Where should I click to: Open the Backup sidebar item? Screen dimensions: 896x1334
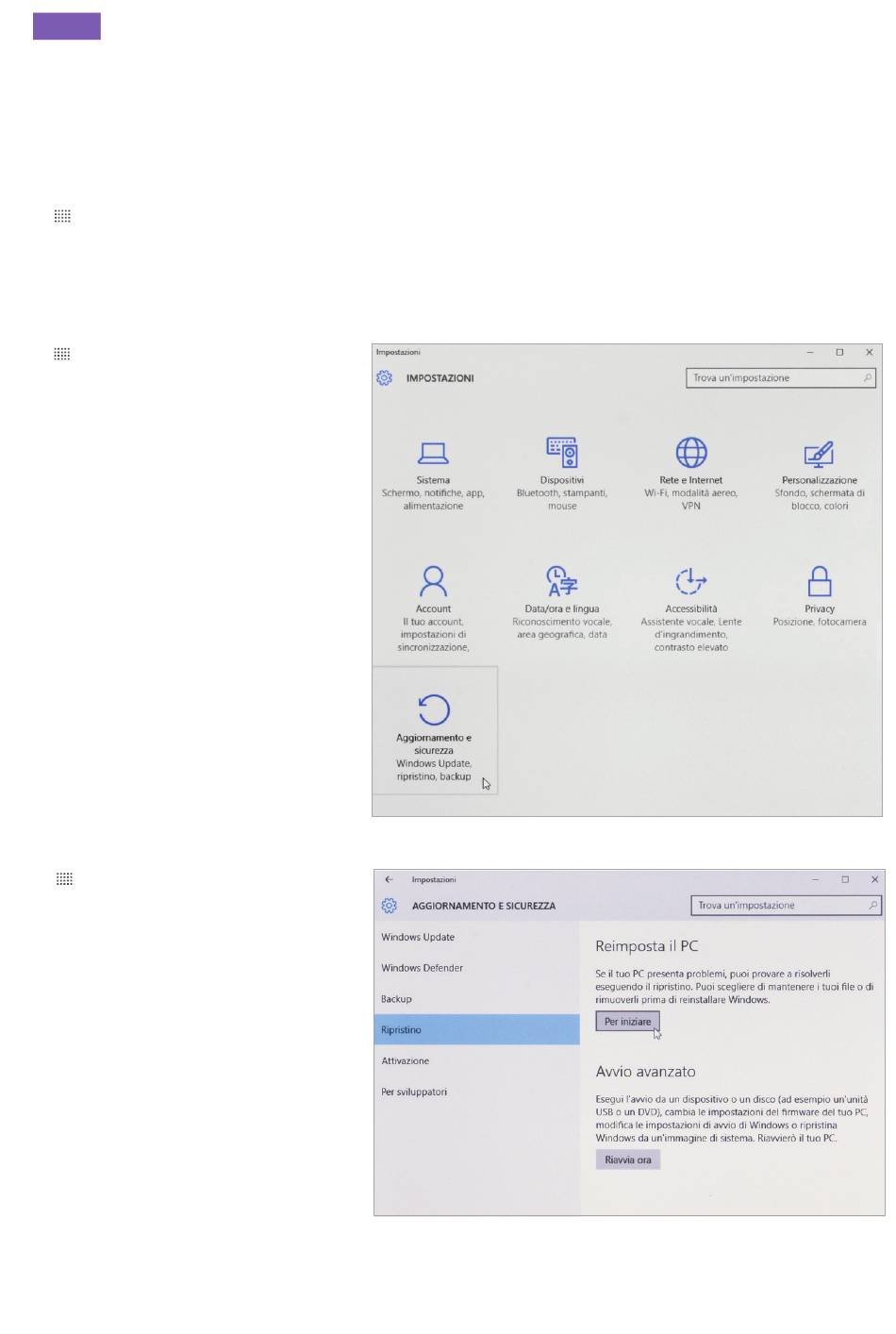tap(397, 999)
